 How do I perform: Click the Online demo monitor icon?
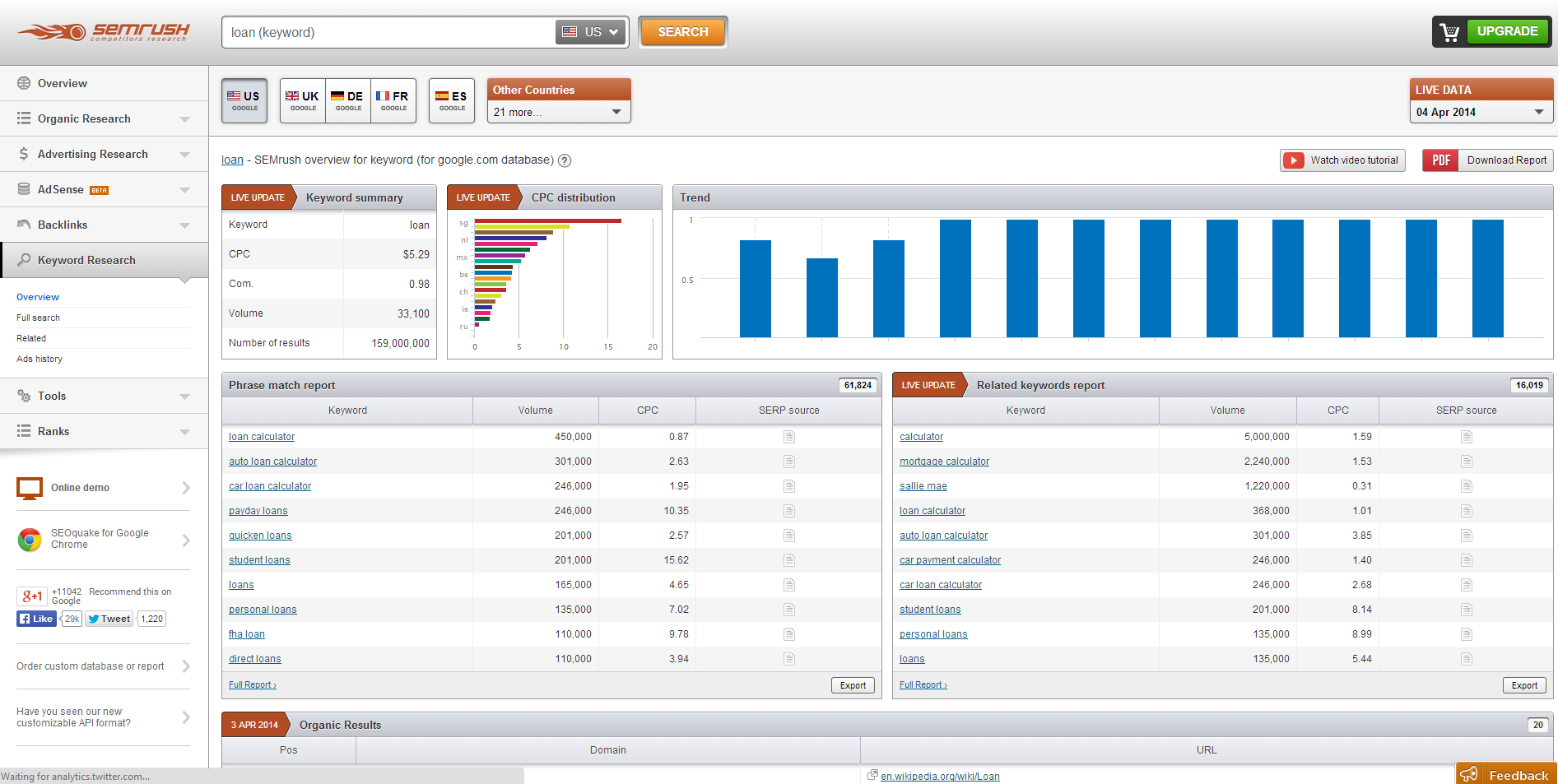point(30,488)
